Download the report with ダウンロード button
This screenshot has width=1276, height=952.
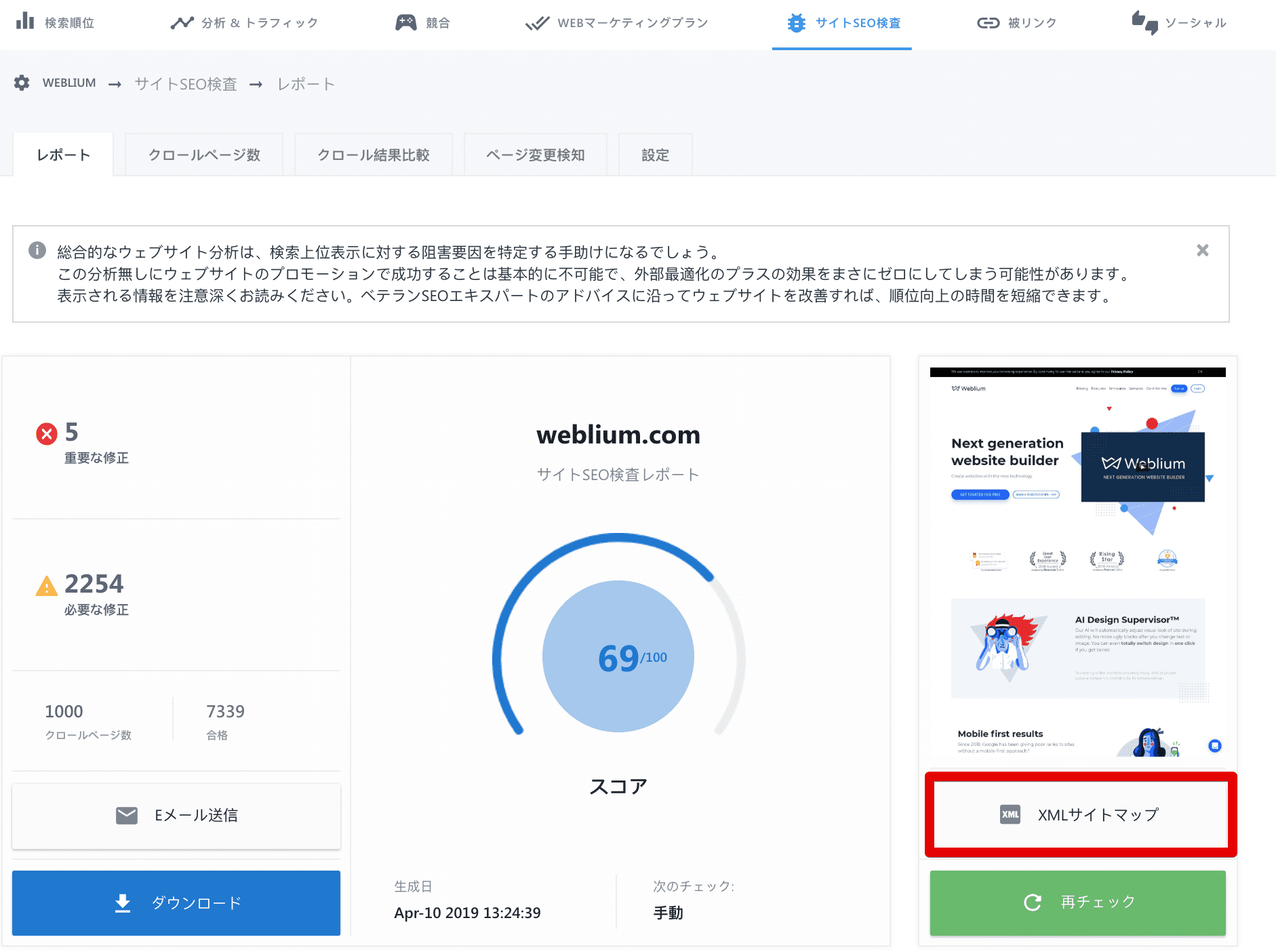tap(176, 903)
